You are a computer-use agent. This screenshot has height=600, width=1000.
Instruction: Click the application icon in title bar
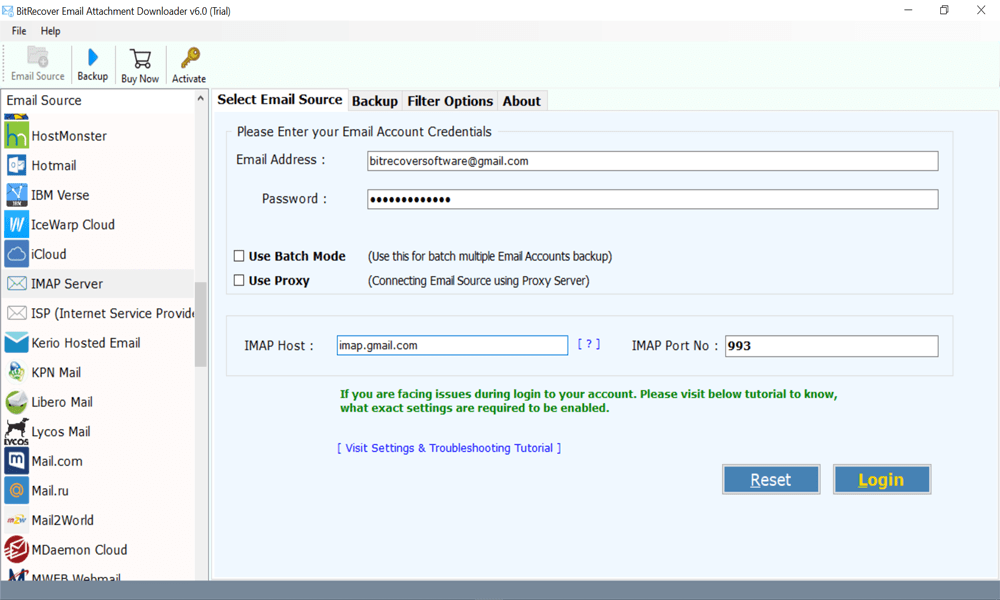click(8, 11)
